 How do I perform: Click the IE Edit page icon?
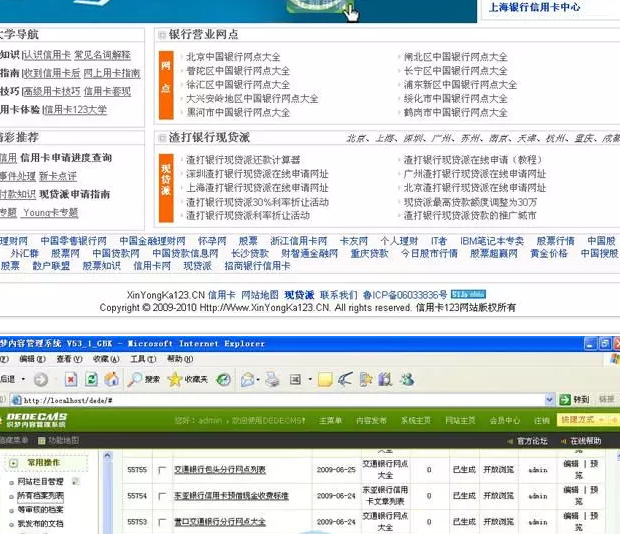click(295, 380)
